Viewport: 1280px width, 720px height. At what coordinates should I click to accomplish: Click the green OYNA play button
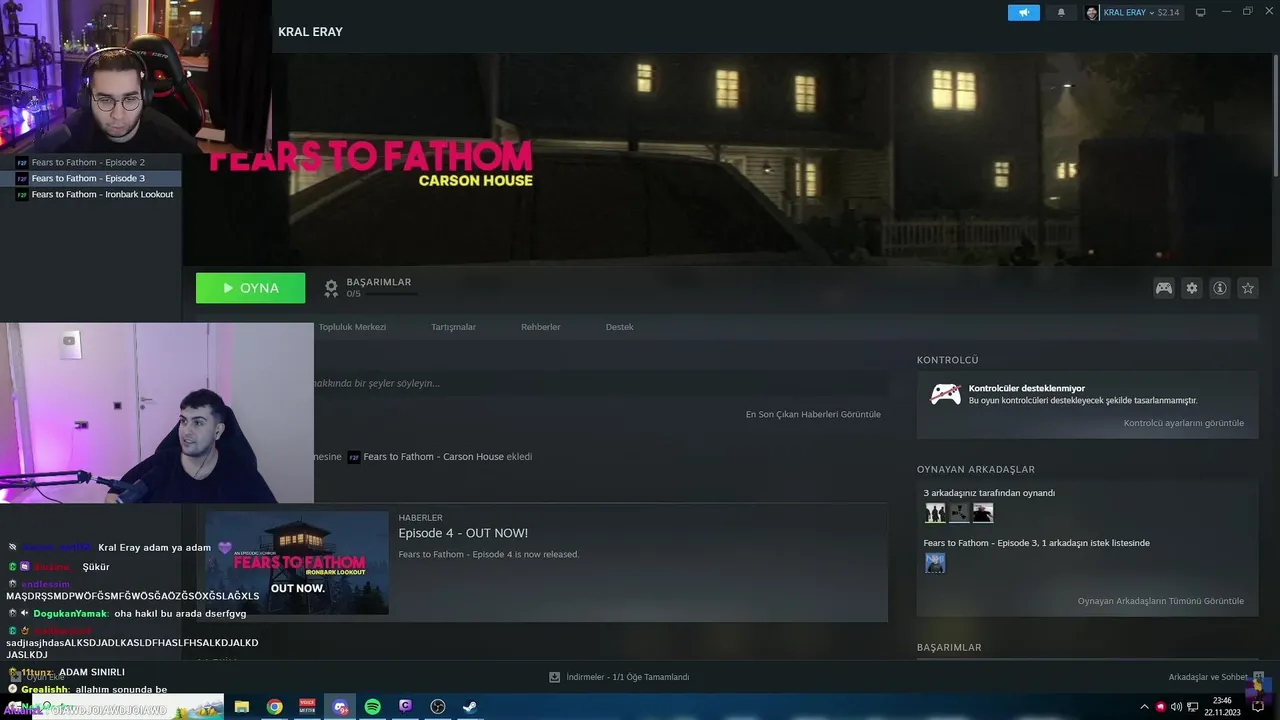[250, 288]
